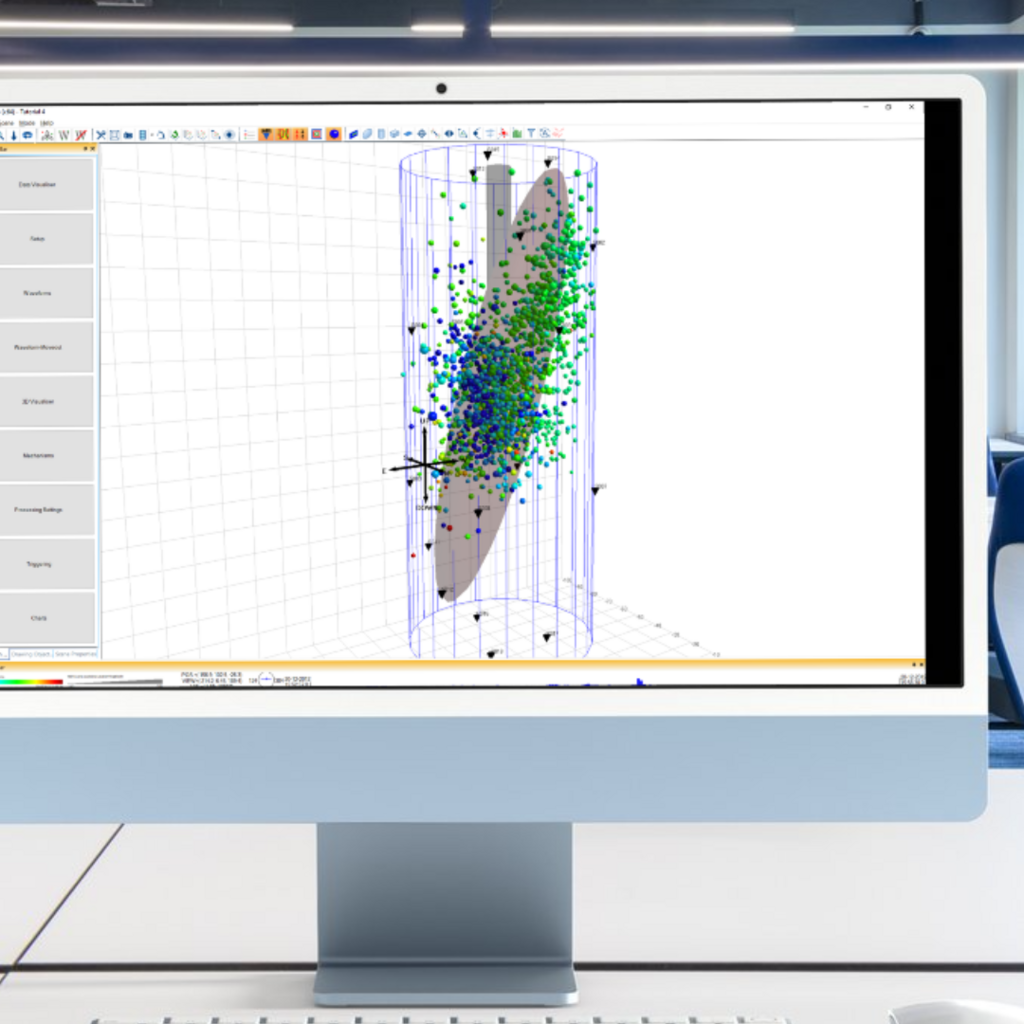
Task: Click the blue sphere icon in toolbar
Action: click(334, 134)
